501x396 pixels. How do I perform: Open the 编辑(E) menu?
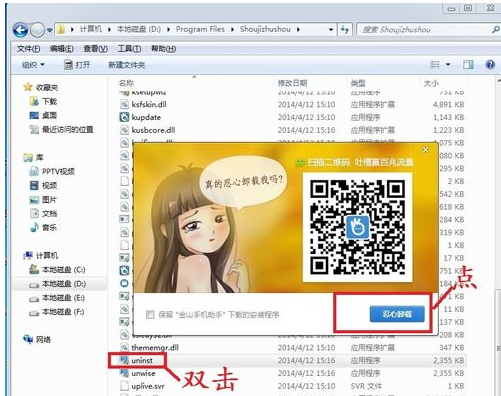point(62,49)
